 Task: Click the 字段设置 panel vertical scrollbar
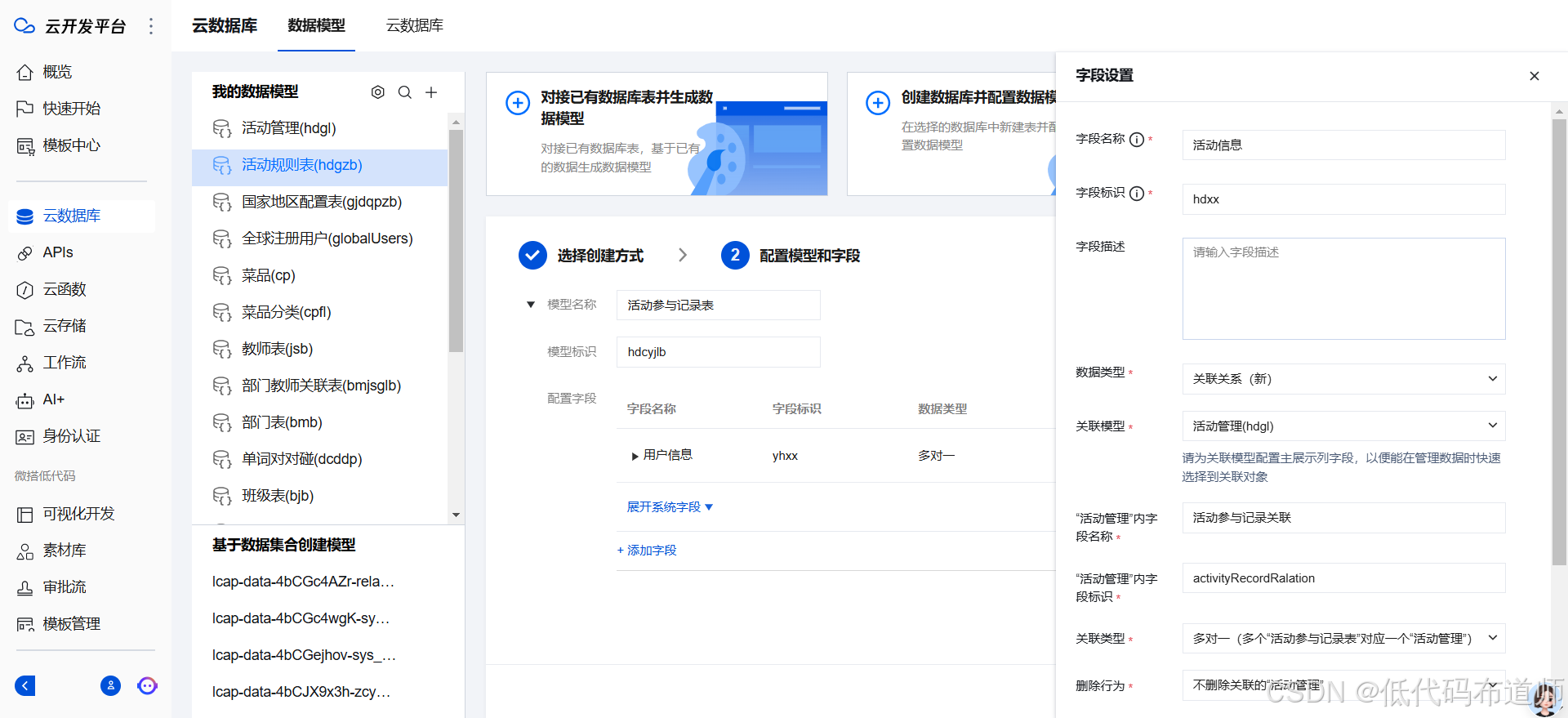tap(1559, 343)
